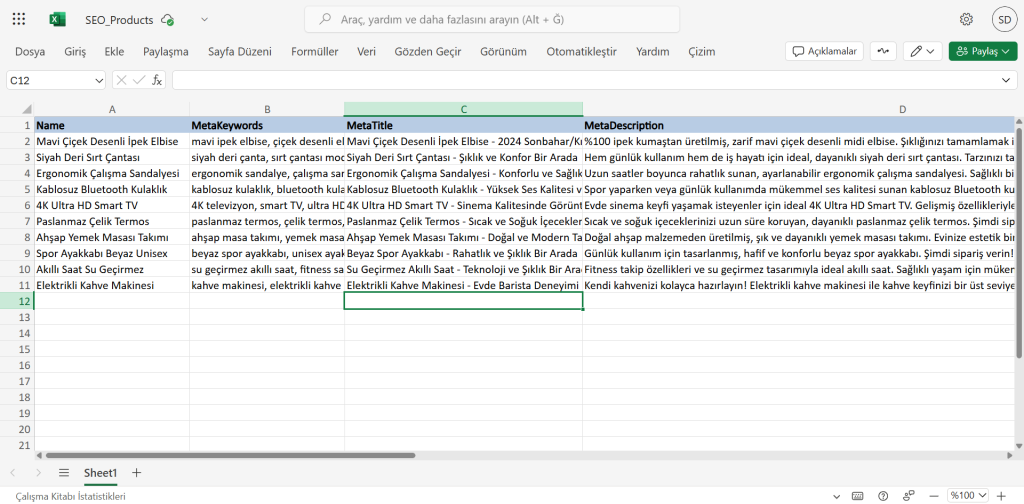Open the Otomatikleştir tab
This screenshot has height=504, width=1024.
point(581,52)
